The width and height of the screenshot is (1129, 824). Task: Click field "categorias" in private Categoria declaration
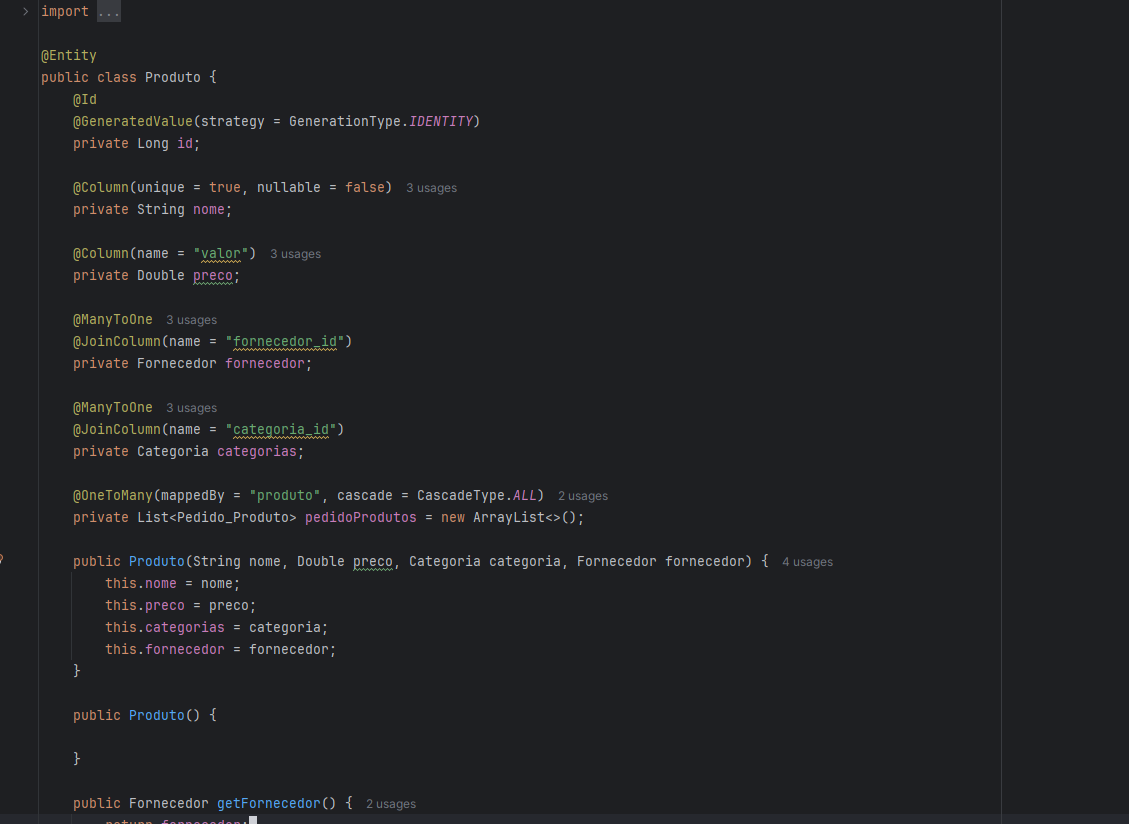257,452
